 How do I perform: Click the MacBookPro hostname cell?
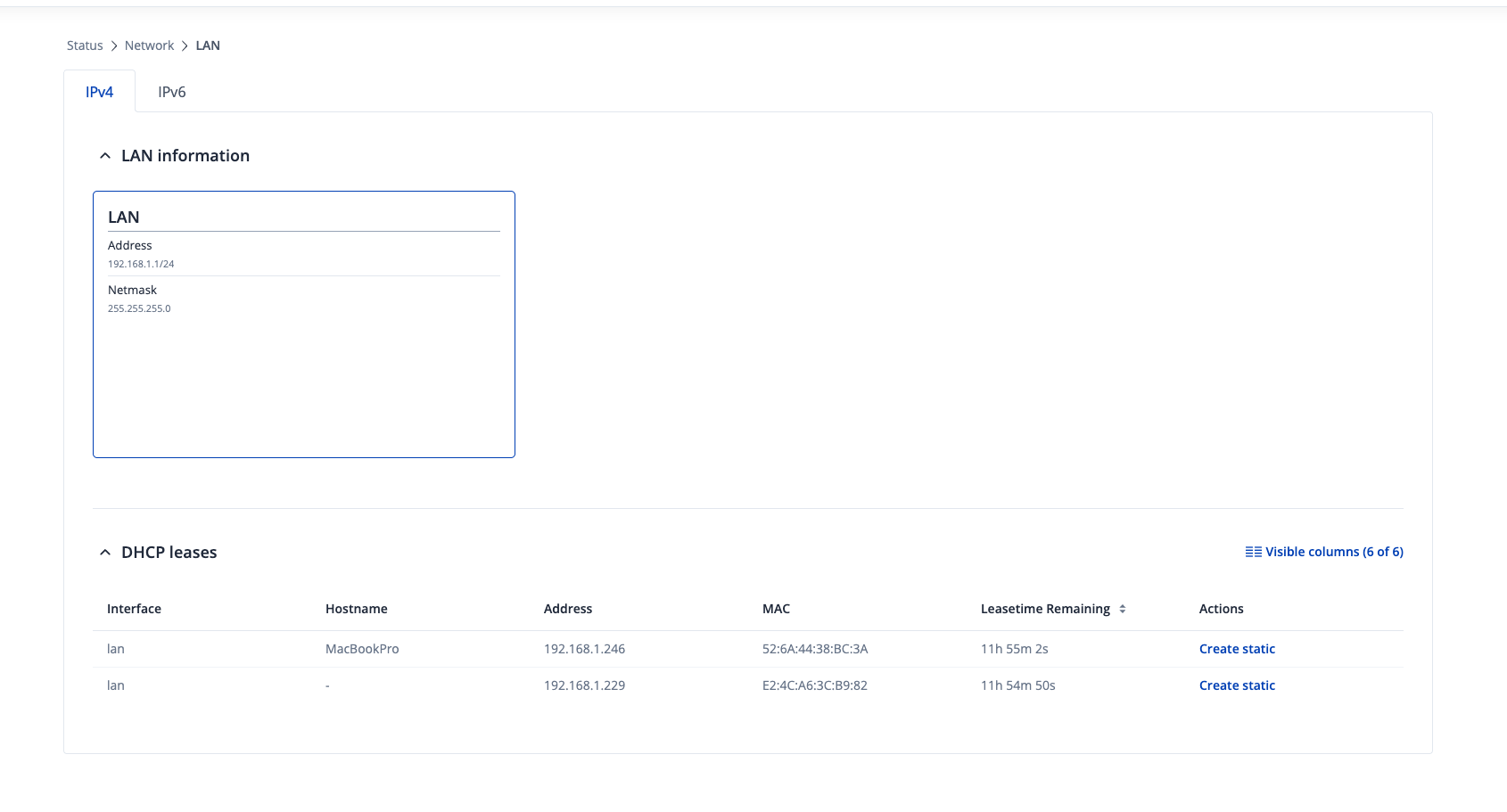[x=362, y=649]
